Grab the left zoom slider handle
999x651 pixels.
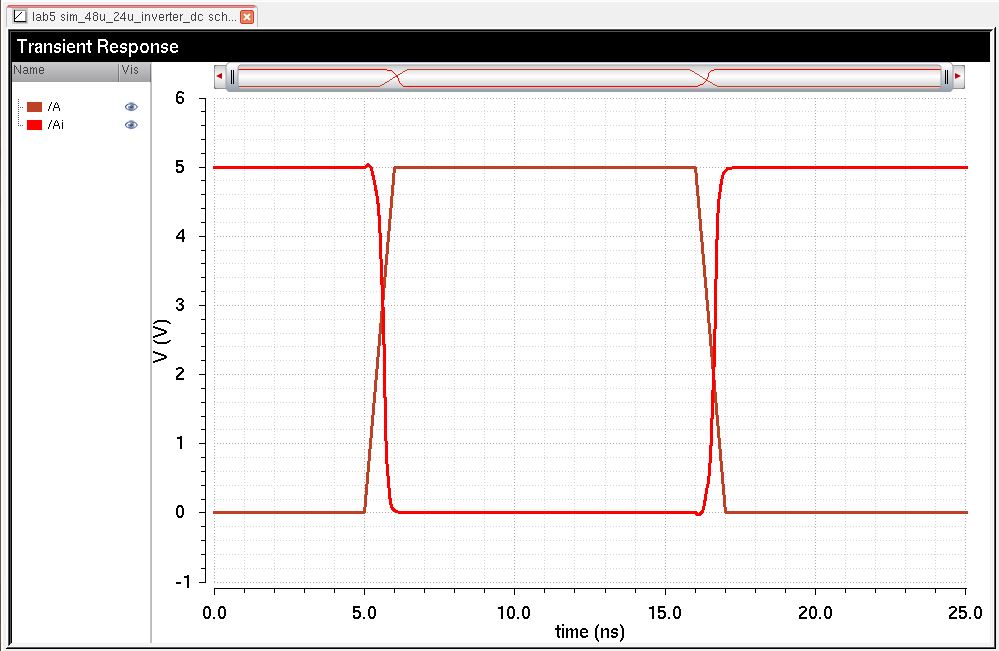tap(232, 76)
